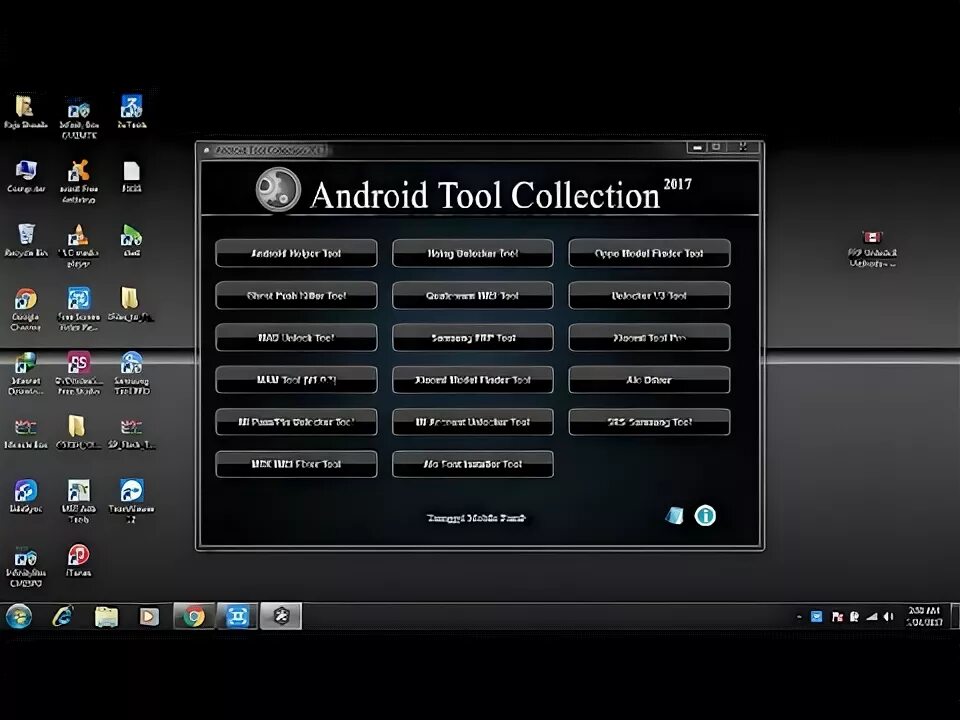Screen dimensions: 960x720
Task: Open the Aio Font Installer Tool
Action: coord(473,464)
